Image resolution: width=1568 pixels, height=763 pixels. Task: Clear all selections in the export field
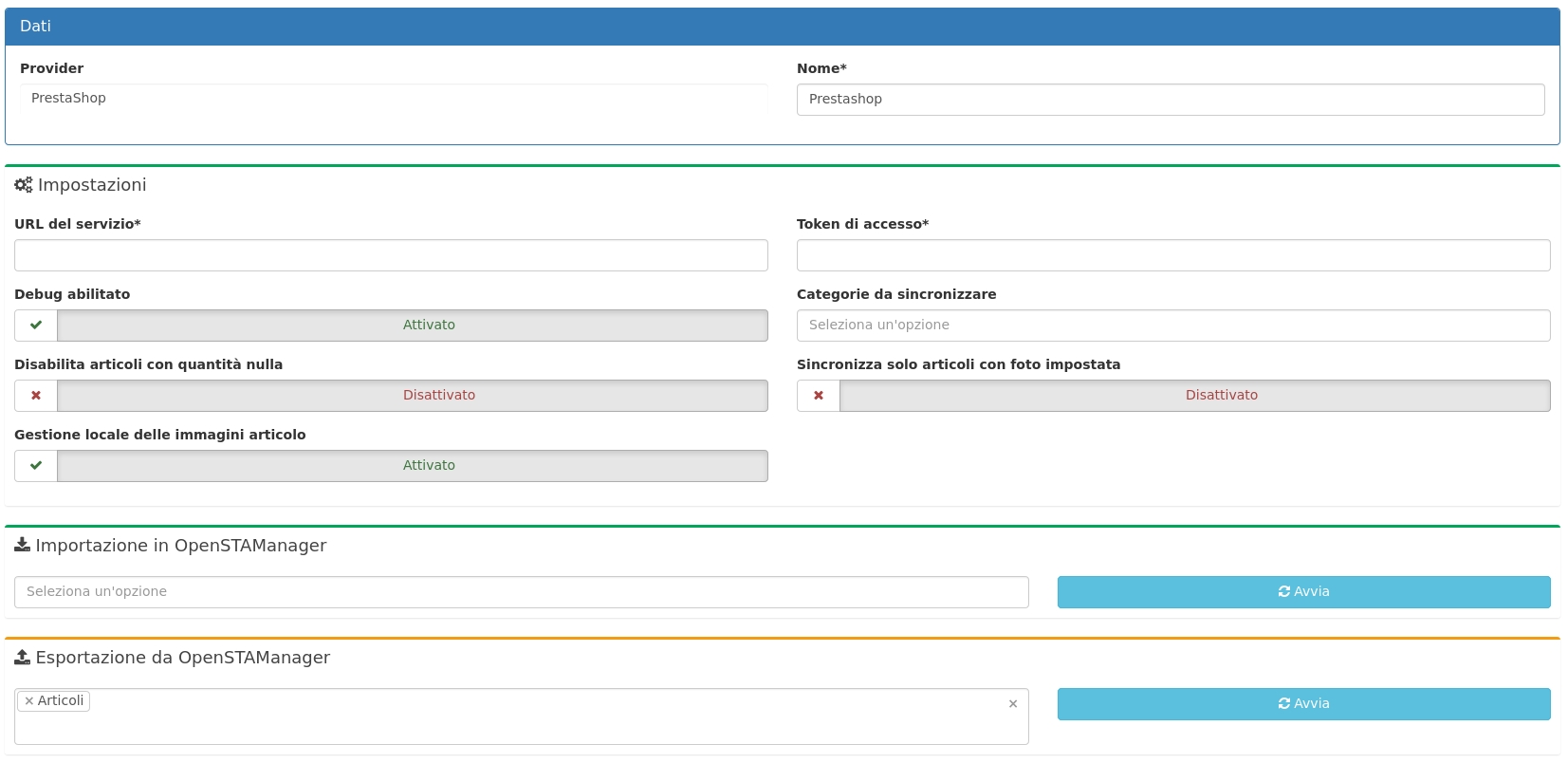(x=1013, y=704)
